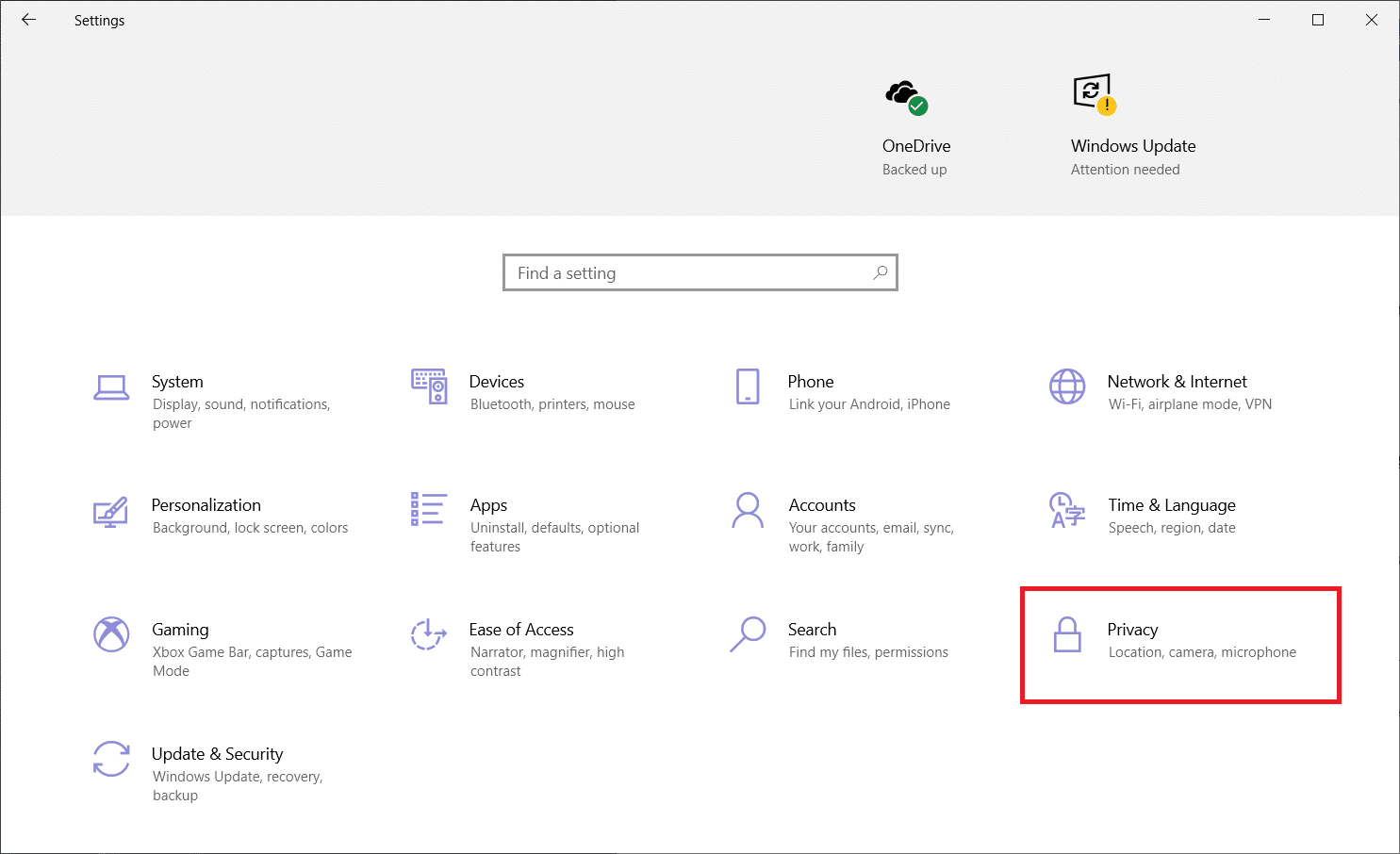Click the Network & Internet globe icon
The height and width of the screenshot is (854, 1400).
[1067, 386]
